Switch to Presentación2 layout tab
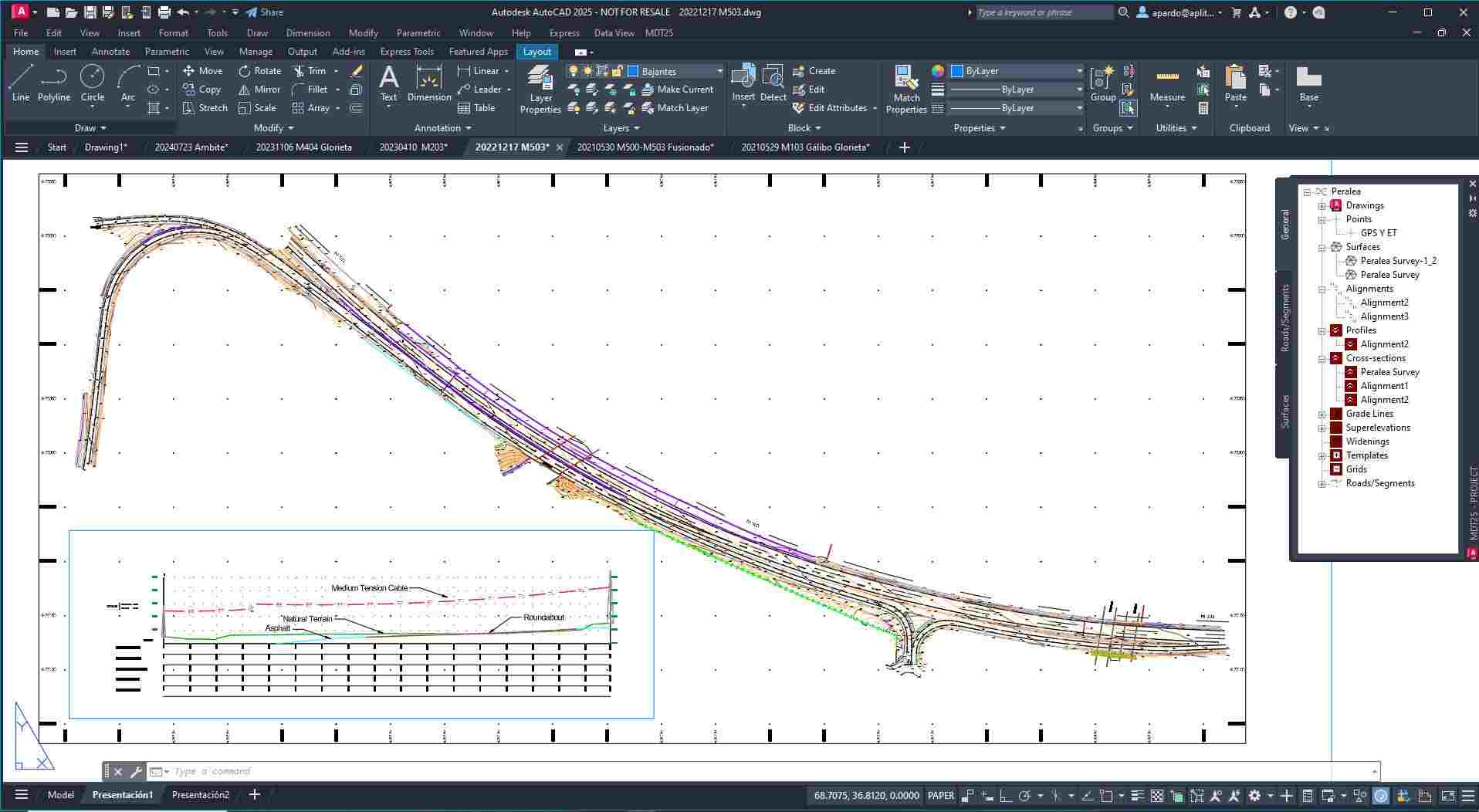 pos(200,795)
